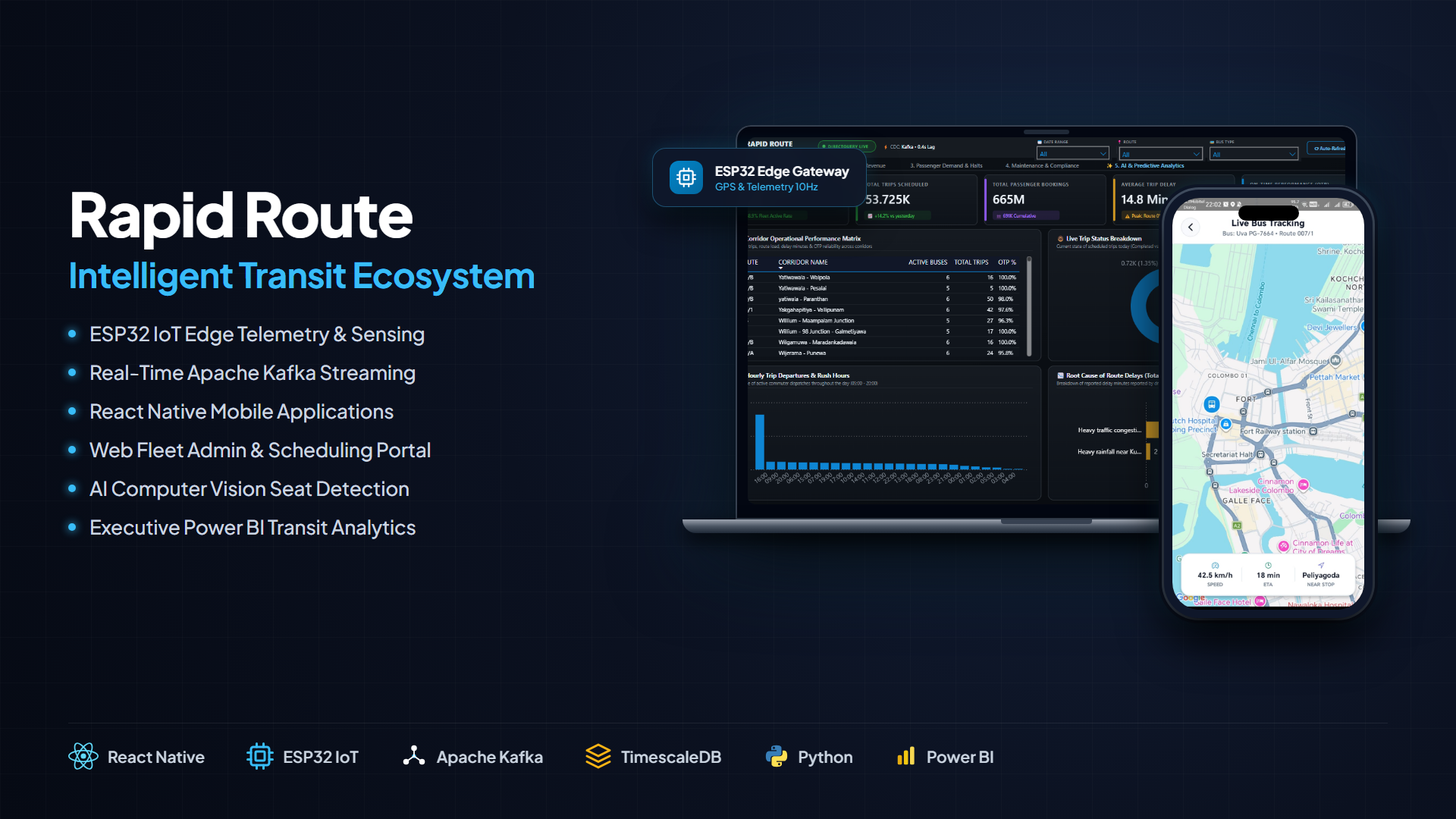
Task: Tap the Pettah Market map label
Action: pyautogui.click(x=1335, y=377)
